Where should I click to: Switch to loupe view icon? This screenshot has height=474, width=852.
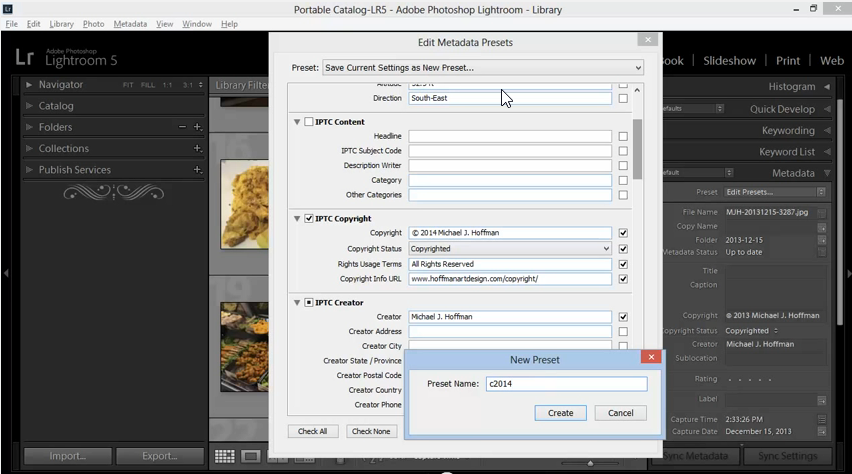[x=250, y=456]
